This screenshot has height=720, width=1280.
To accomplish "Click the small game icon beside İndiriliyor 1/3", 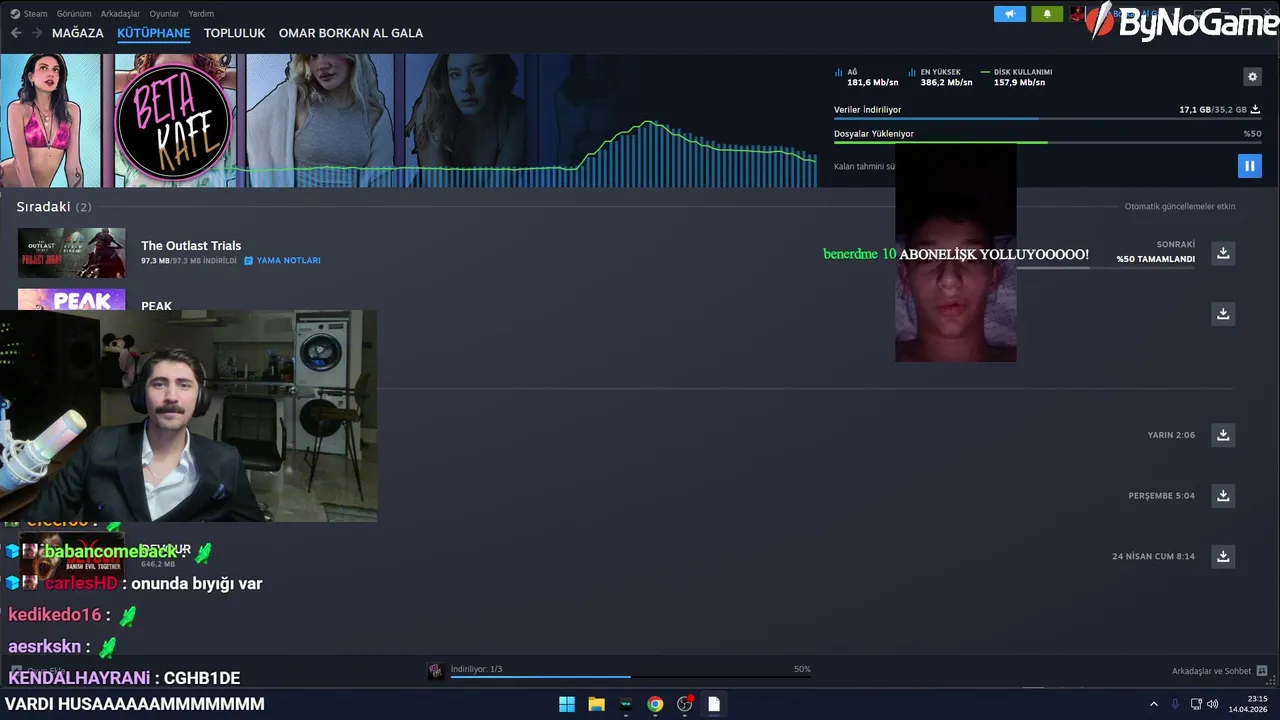I will pyautogui.click(x=435, y=671).
